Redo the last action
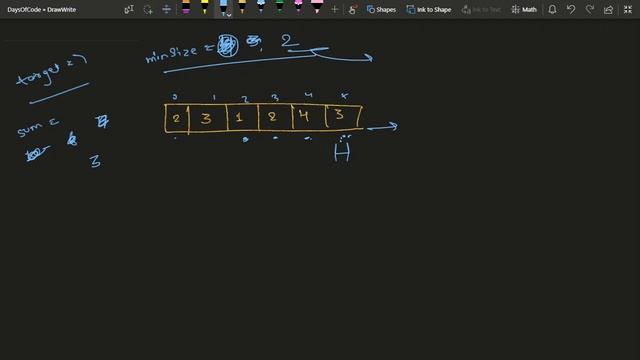This screenshot has height=360, width=640. [590, 9]
